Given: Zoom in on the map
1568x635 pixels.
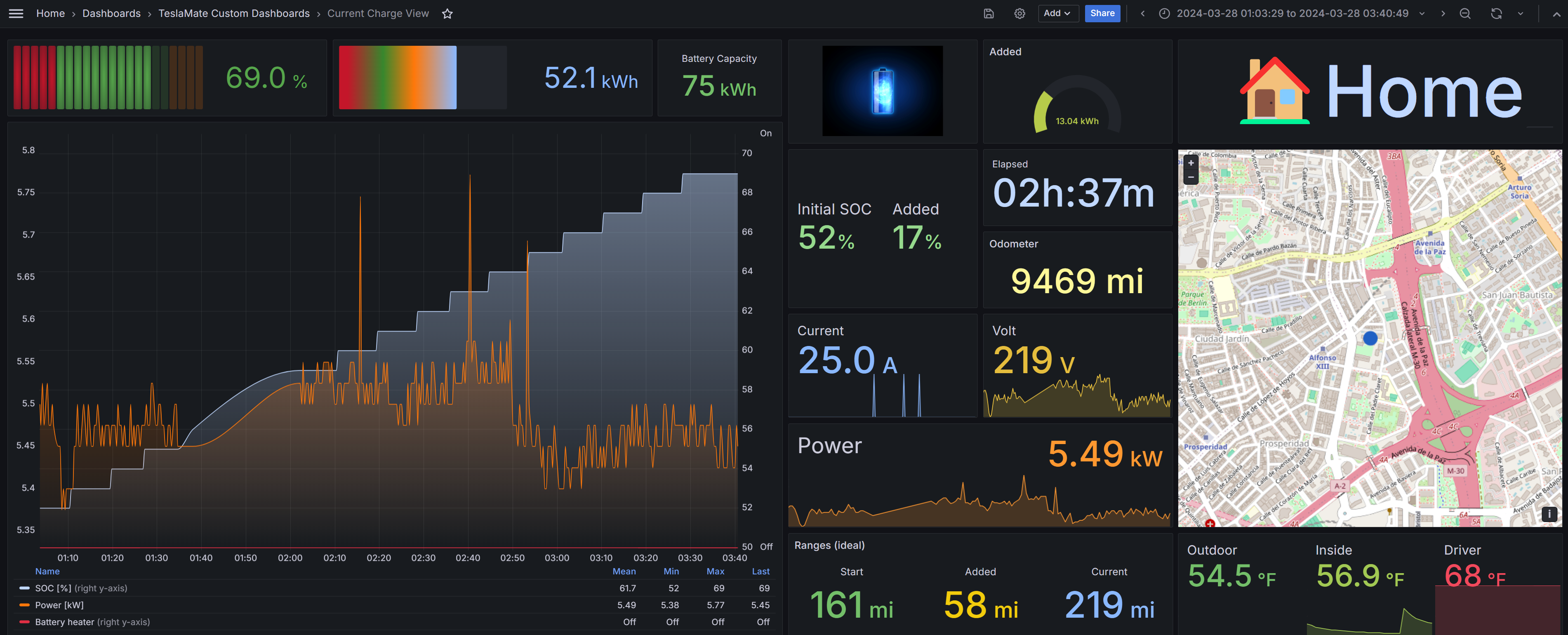Looking at the screenshot, I should 1191,163.
